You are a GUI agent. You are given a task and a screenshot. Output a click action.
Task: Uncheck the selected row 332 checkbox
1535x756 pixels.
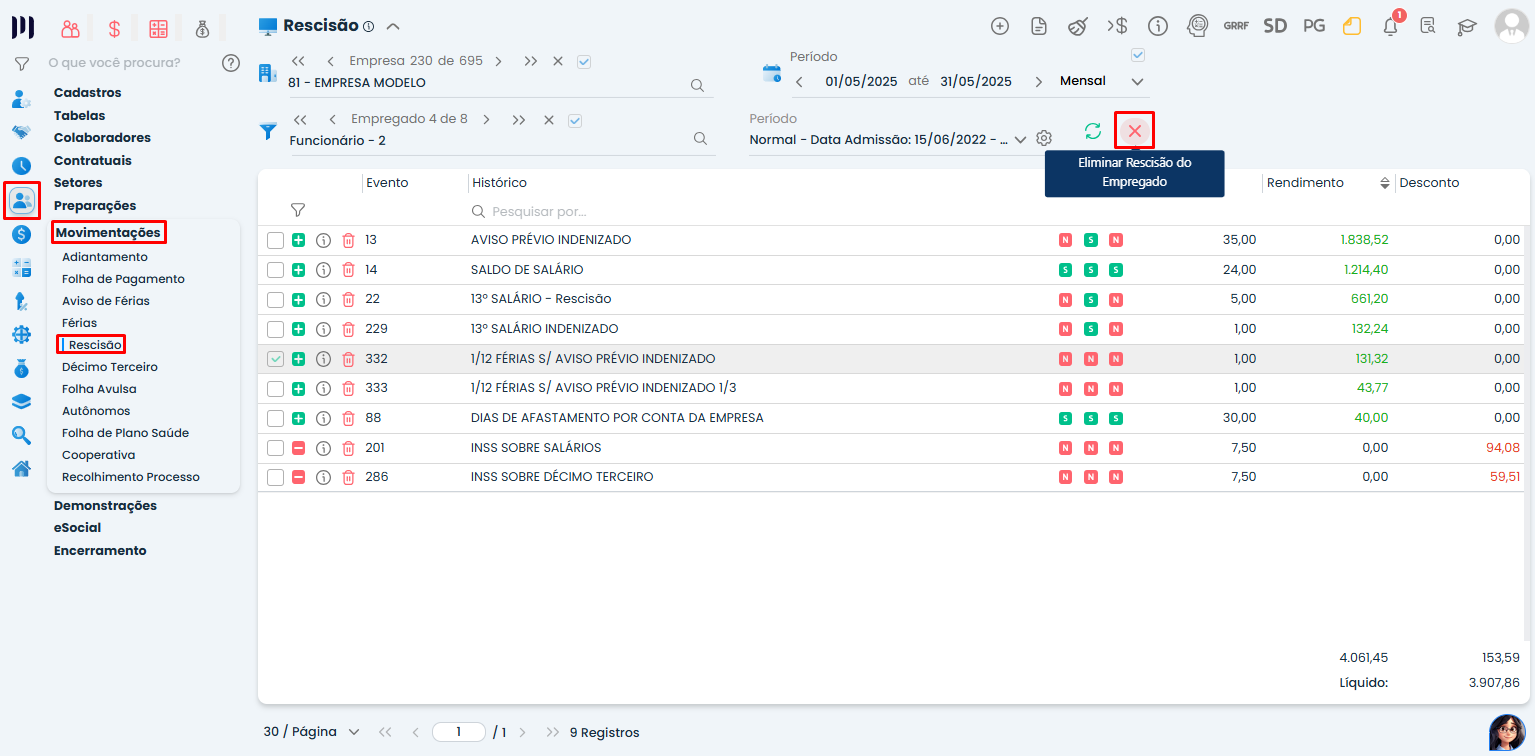click(x=276, y=359)
